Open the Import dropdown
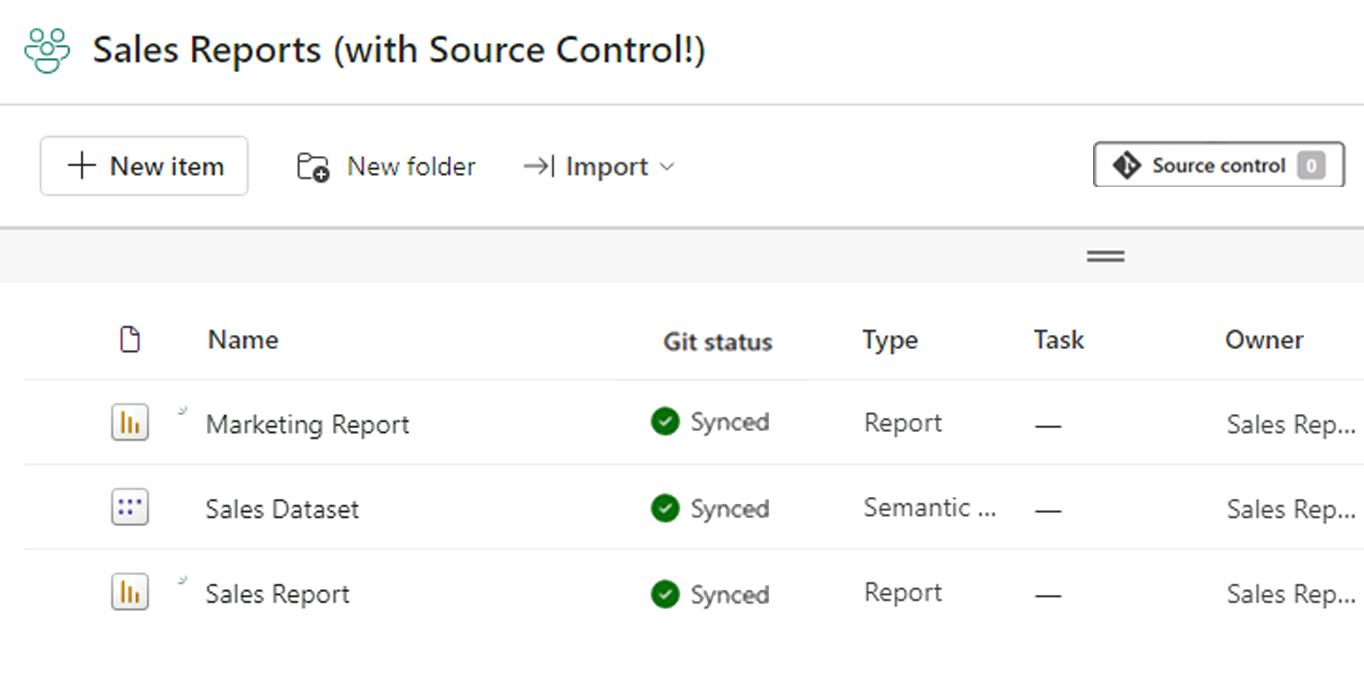Viewport: 1364px width, 684px height. (x=598, y=167)
